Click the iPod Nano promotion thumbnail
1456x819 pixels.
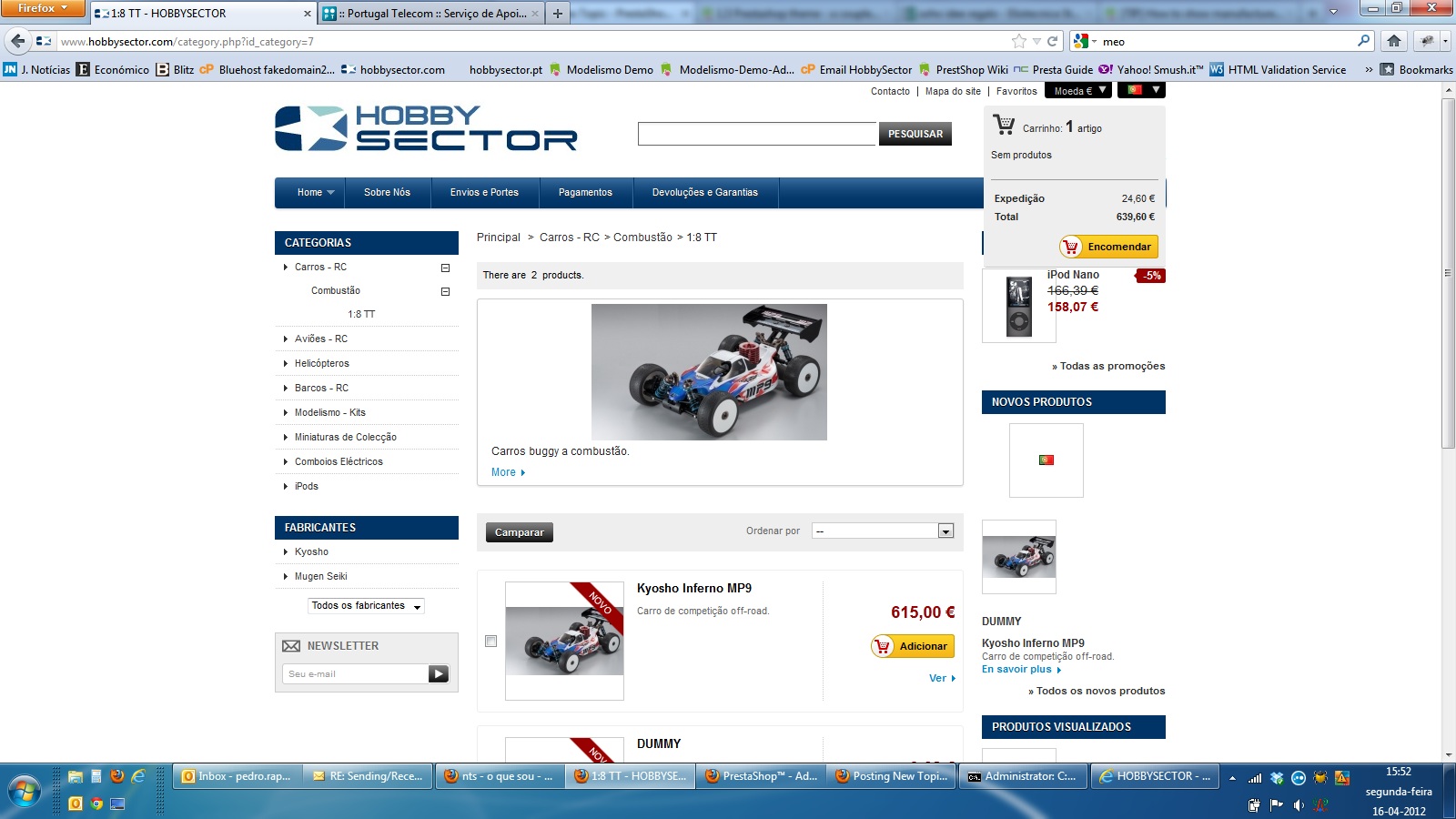tap(1019, 306)
